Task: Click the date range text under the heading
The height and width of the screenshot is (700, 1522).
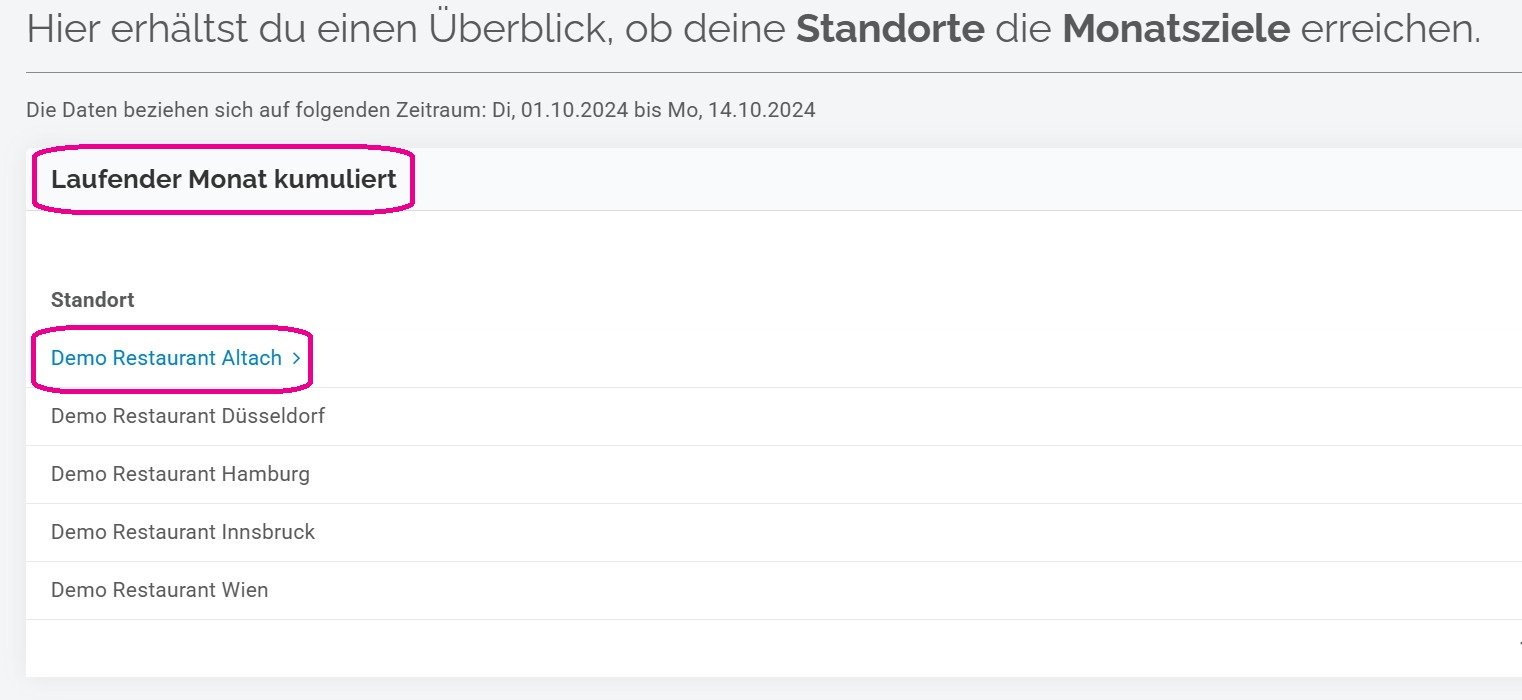Action: click(421, 110)
